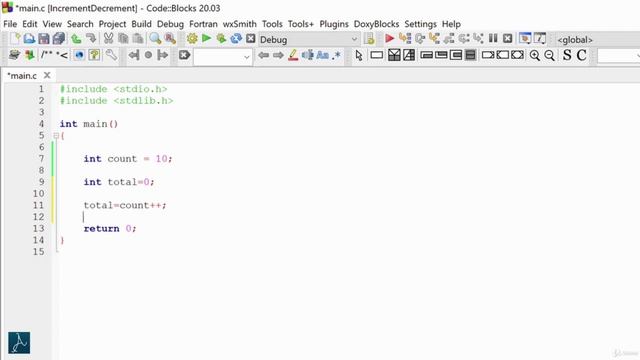
Task: Open the Project menu
Action: tap(112, 24)
